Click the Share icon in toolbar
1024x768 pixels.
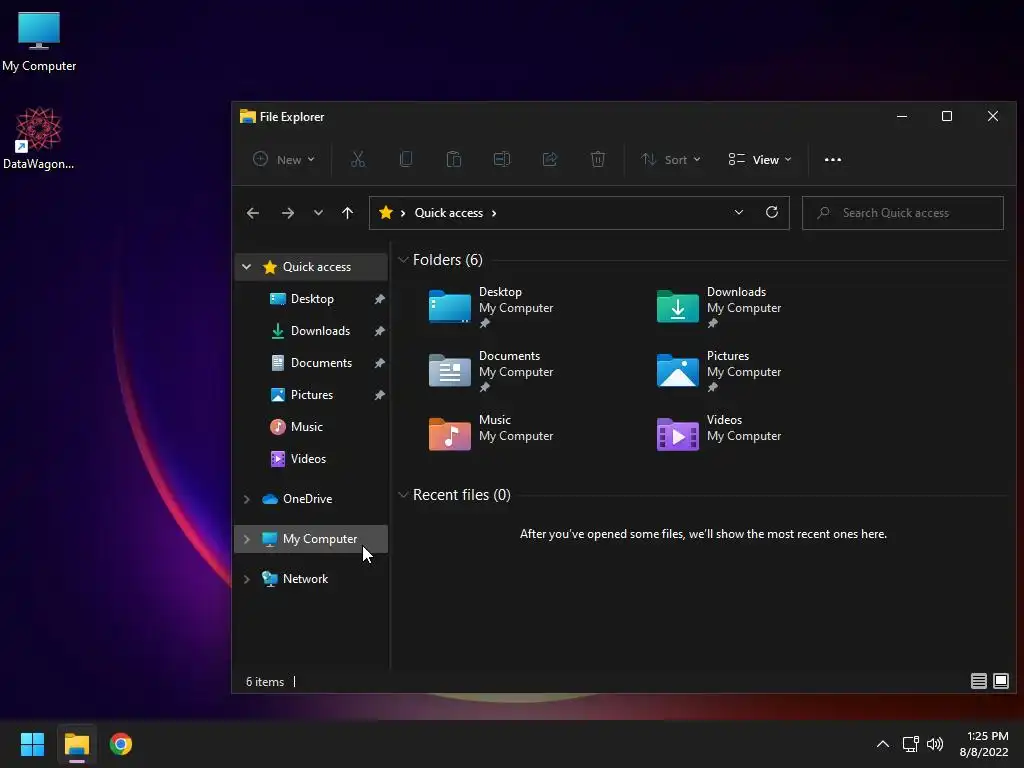550,159
